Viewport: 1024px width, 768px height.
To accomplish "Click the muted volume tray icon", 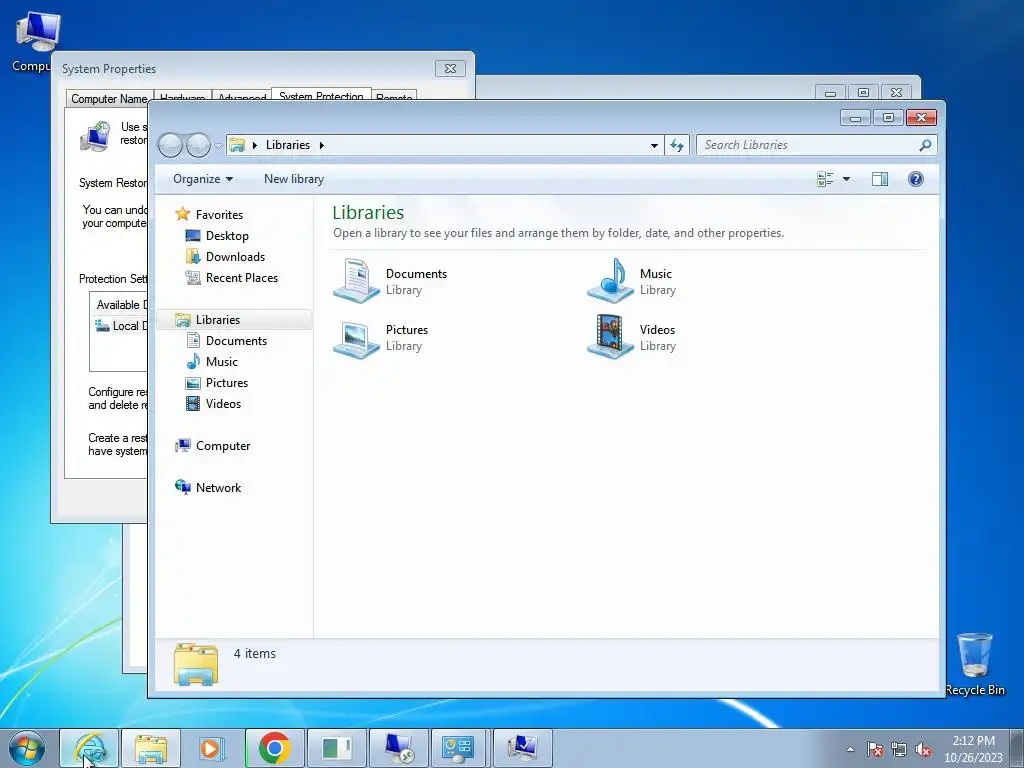I will pos(923,749).
